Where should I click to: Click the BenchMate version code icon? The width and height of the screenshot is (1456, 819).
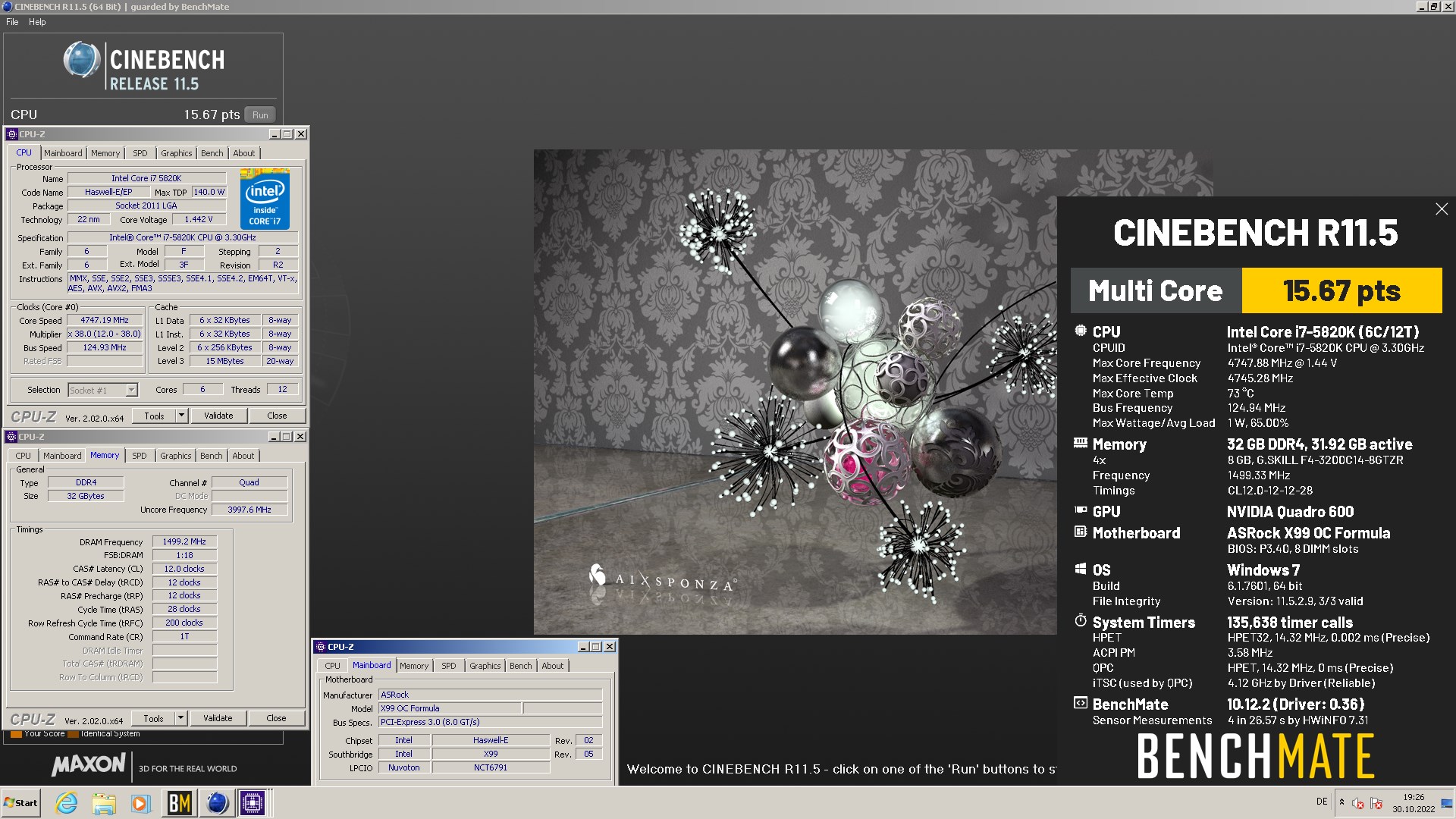coord(1081,703)
